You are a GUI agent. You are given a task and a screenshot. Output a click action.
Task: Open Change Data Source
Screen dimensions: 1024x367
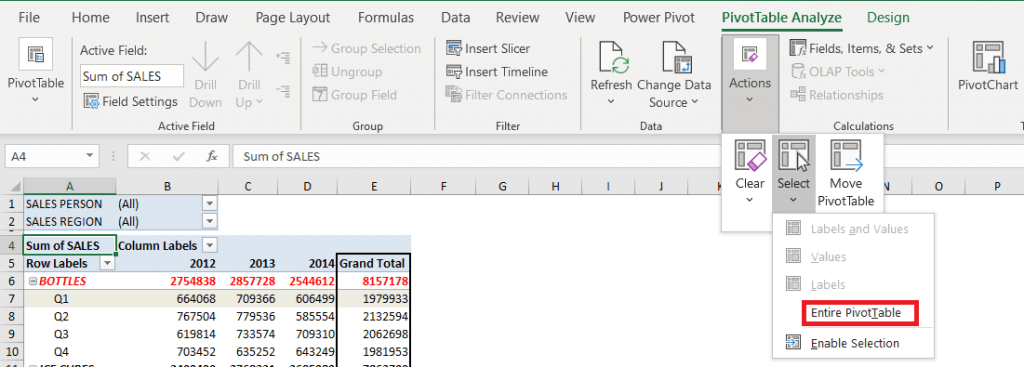(x=674, y=74)
